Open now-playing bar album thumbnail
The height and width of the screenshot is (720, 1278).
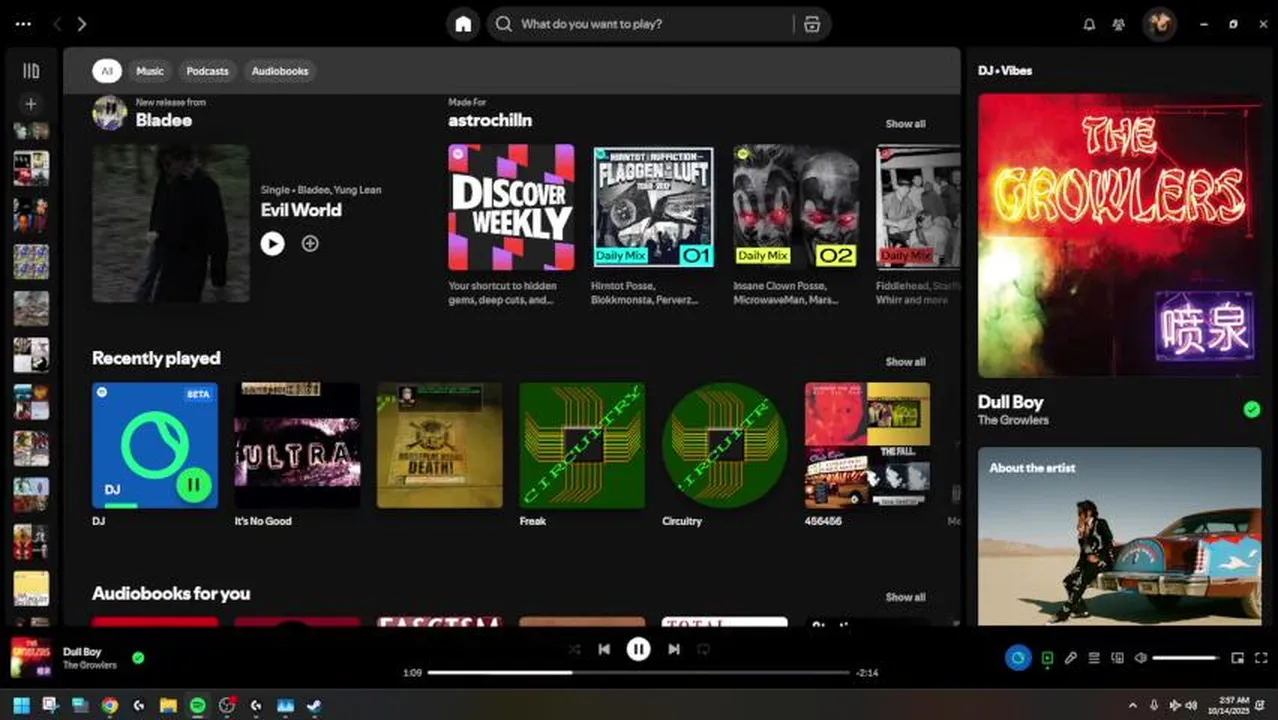pyautogui.click(x=31, y=658)
